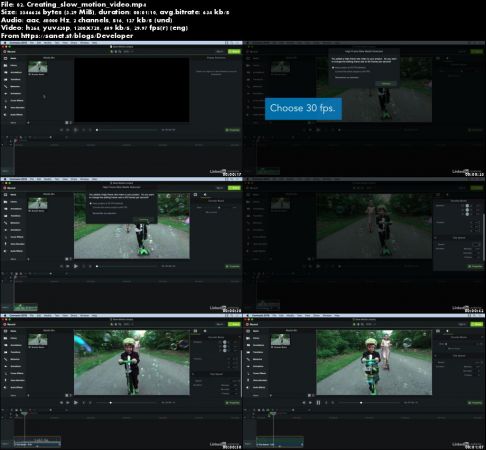
Task: Click green Share button in boy-and-girl playback frame
Action: click(x=477, y=324)
